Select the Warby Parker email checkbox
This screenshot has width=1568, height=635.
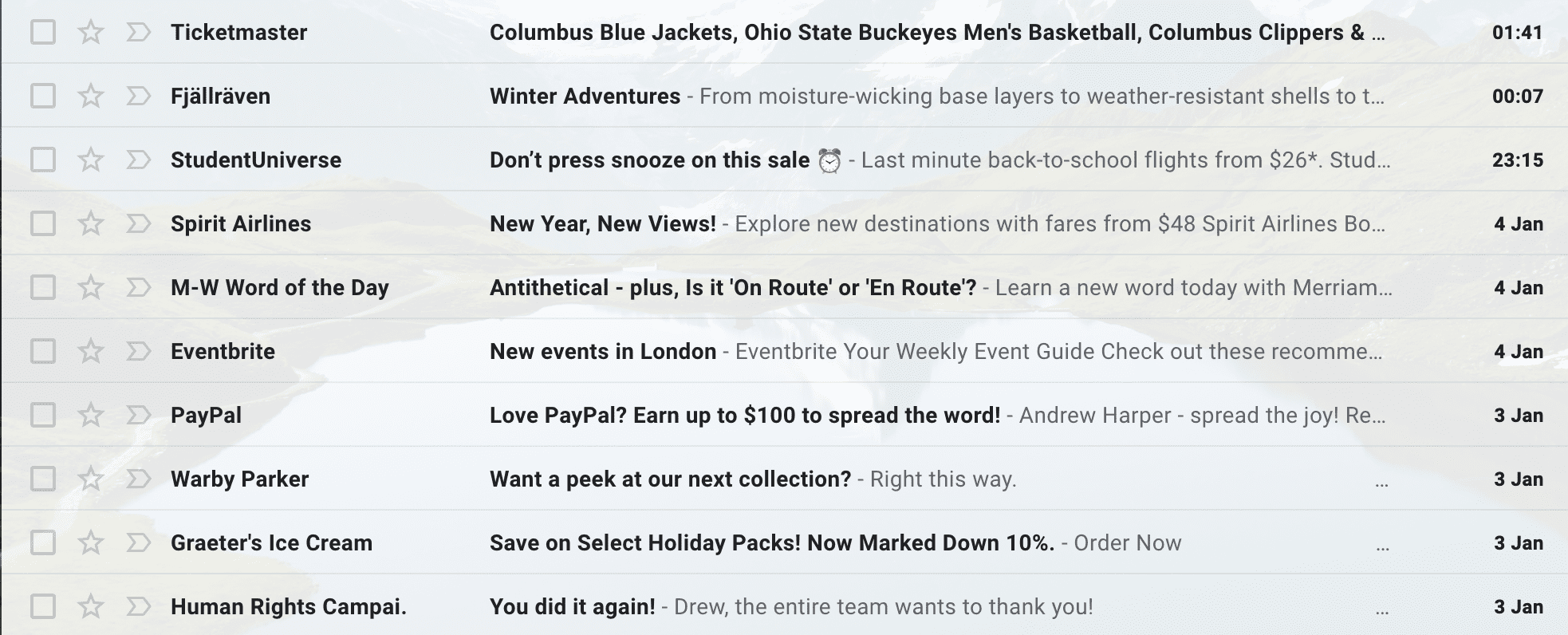pos(44,479)
